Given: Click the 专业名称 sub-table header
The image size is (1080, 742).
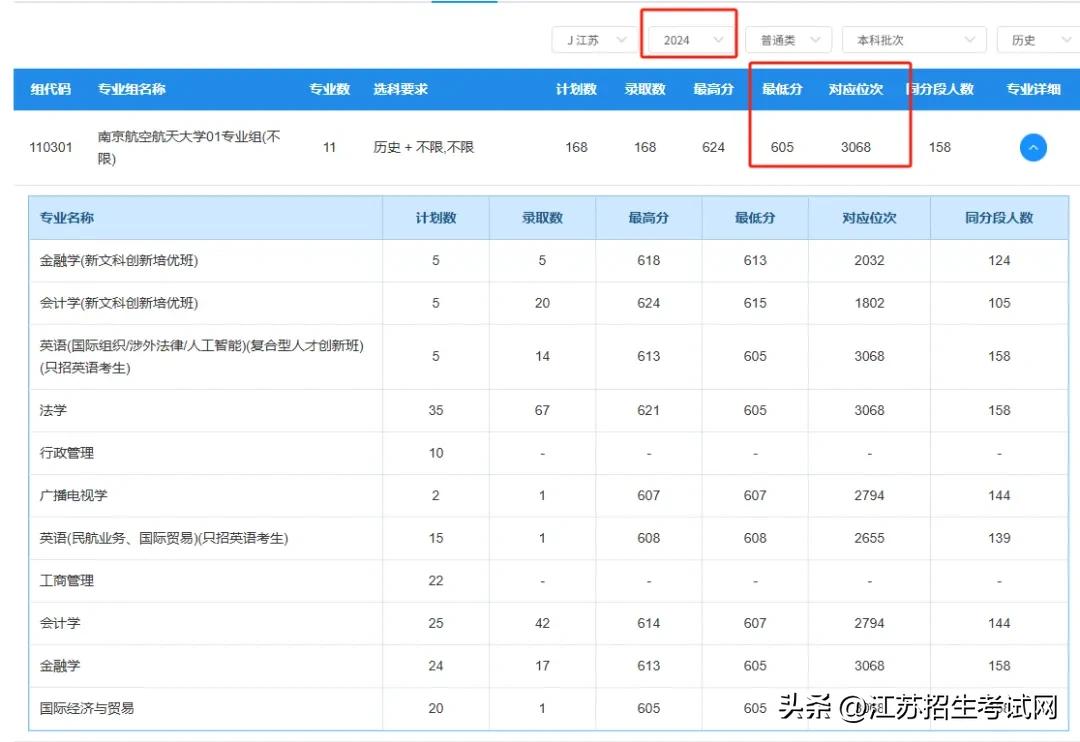Looking at the screenshot, I should (67, 218).
